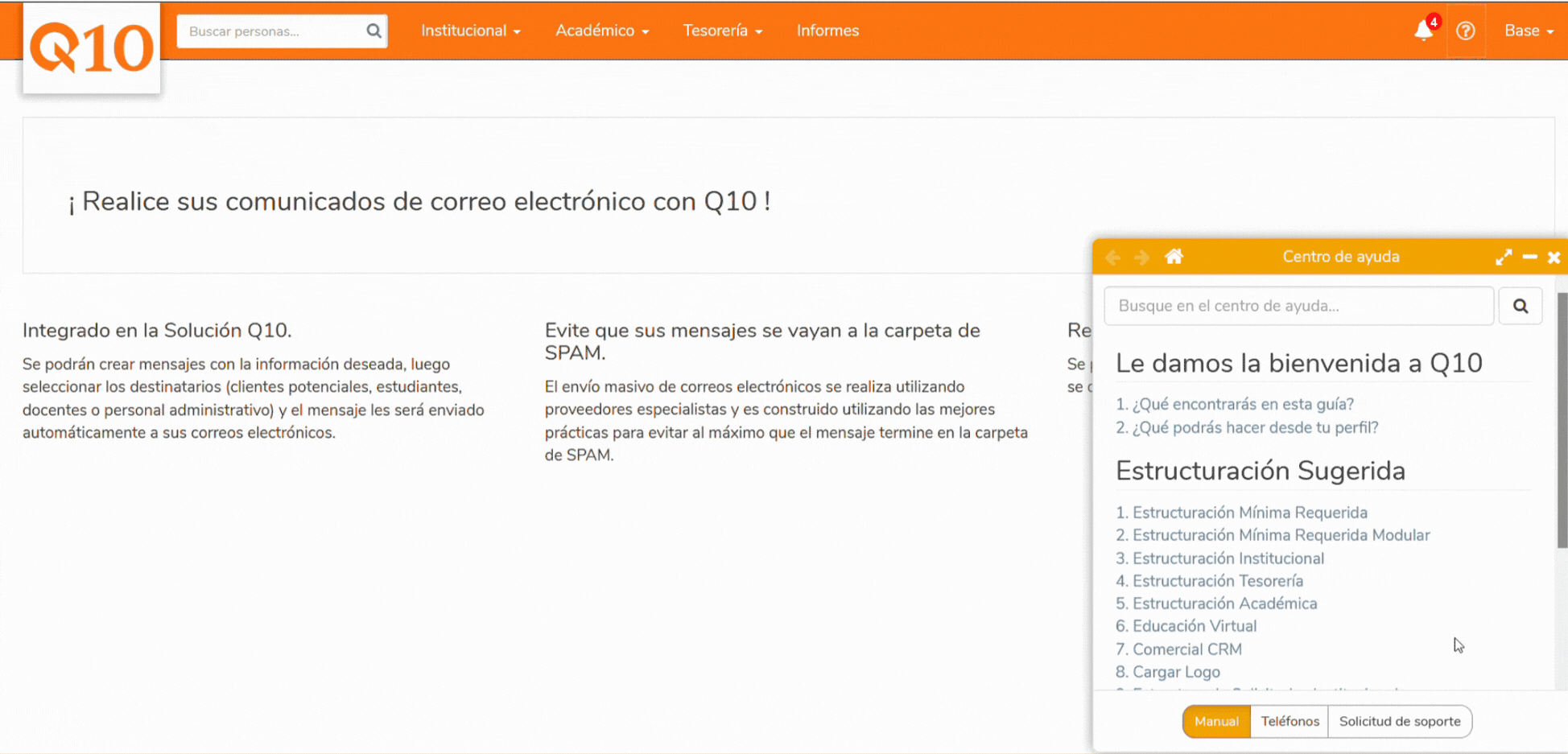The height and width of the screenshot is (754, 1568).
Task: Go back in the help center
Action: (1113, 258)
